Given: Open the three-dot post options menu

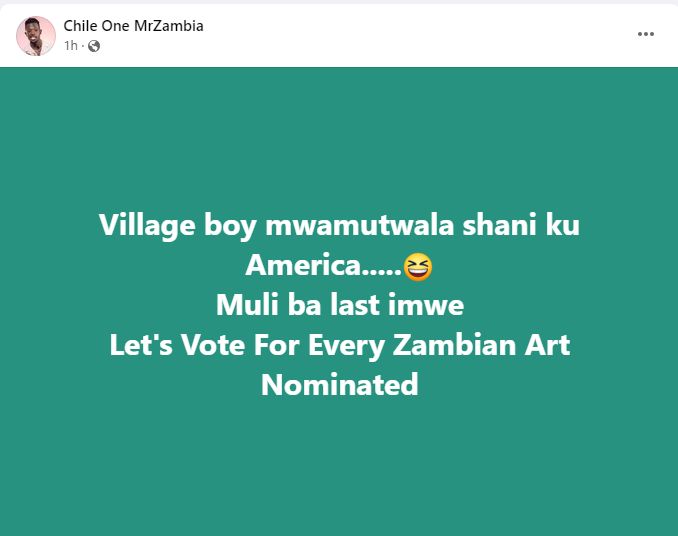Looking at the screenshot, I should 646,34.
